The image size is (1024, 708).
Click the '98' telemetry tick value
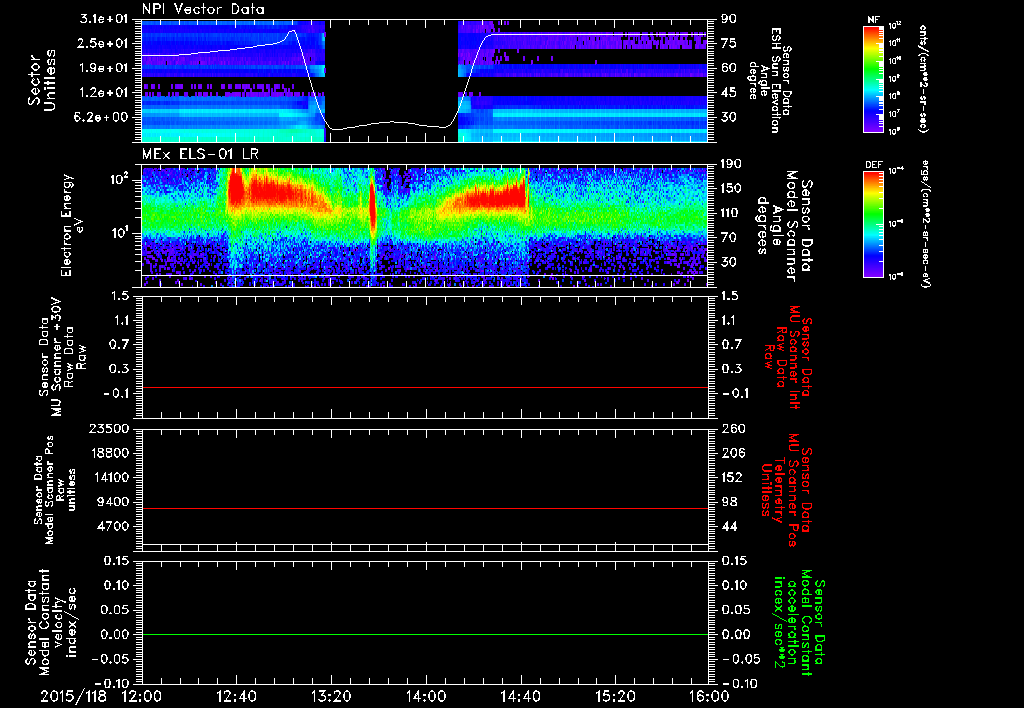tap(728, 502)
